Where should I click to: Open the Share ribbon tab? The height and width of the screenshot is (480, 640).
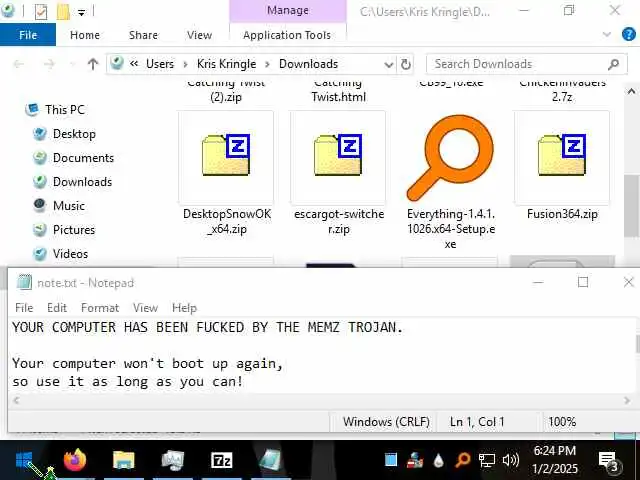click(143, 35)
